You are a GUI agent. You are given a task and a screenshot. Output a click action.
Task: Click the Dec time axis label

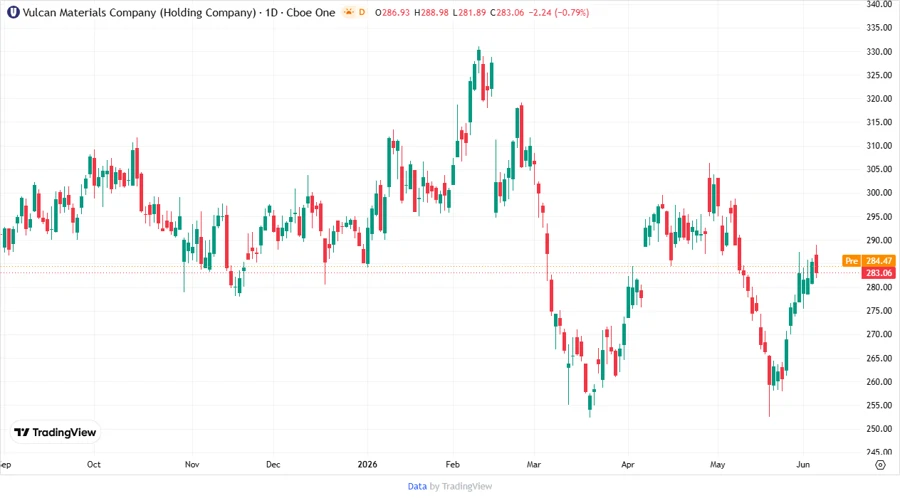tap(273, 464)
